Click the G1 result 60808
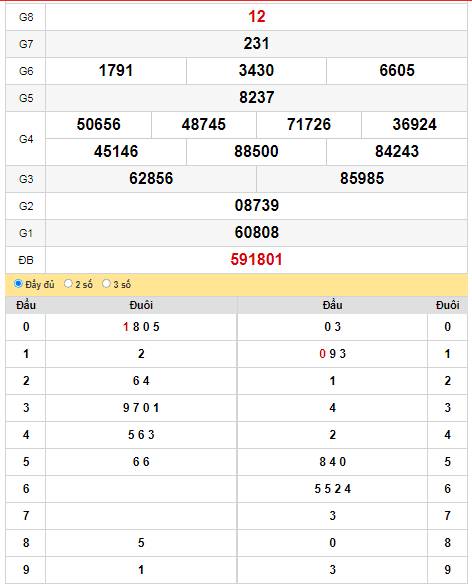Screen dimensions: 472x588 click(x=257, y=233)
